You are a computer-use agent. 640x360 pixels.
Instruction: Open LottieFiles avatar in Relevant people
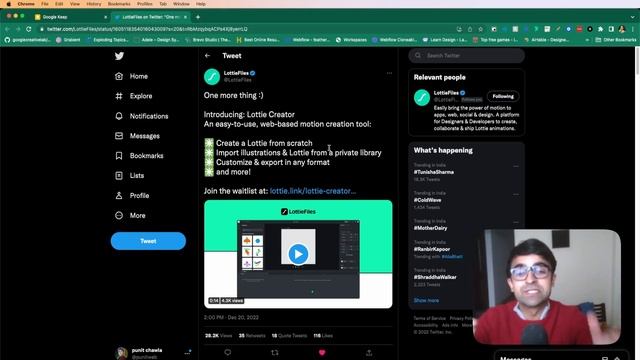[x=422, y=98]
